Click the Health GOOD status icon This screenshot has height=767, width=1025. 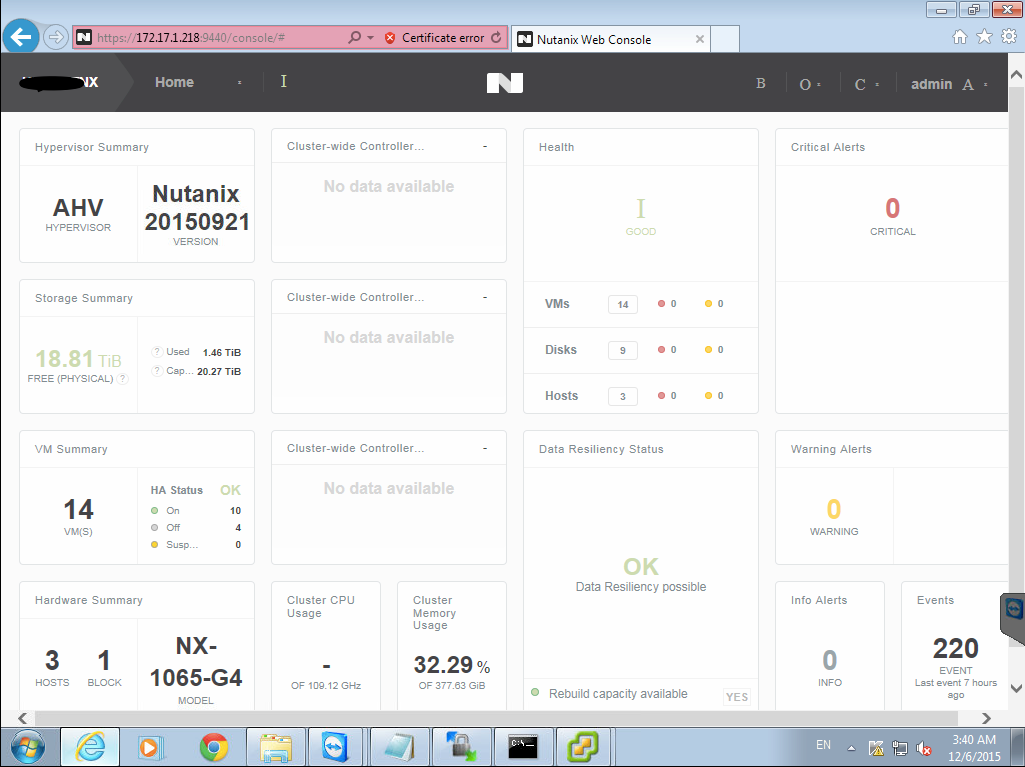[641, 209]
